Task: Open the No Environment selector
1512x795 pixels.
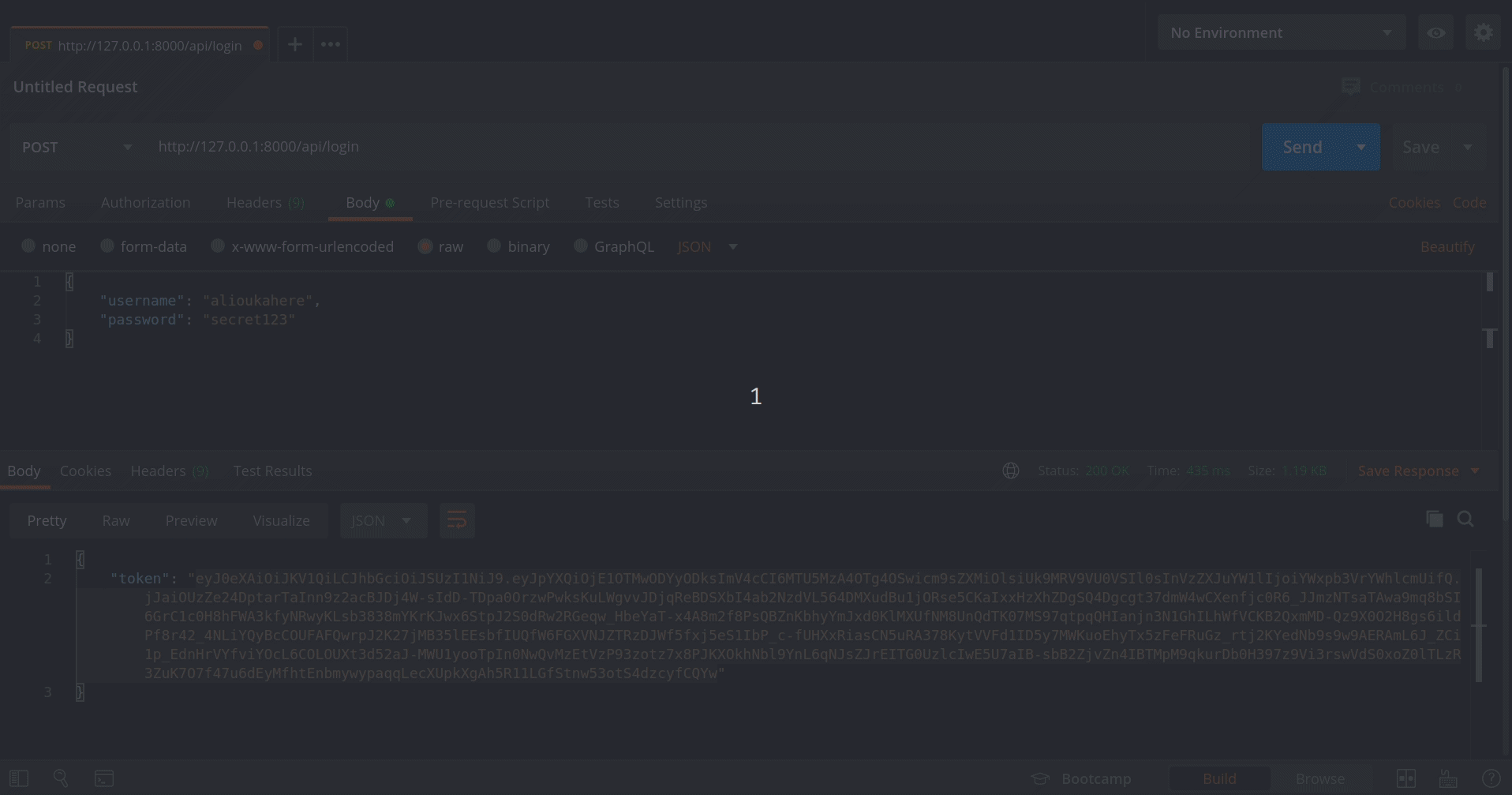Action: [x=1280, y=33]
